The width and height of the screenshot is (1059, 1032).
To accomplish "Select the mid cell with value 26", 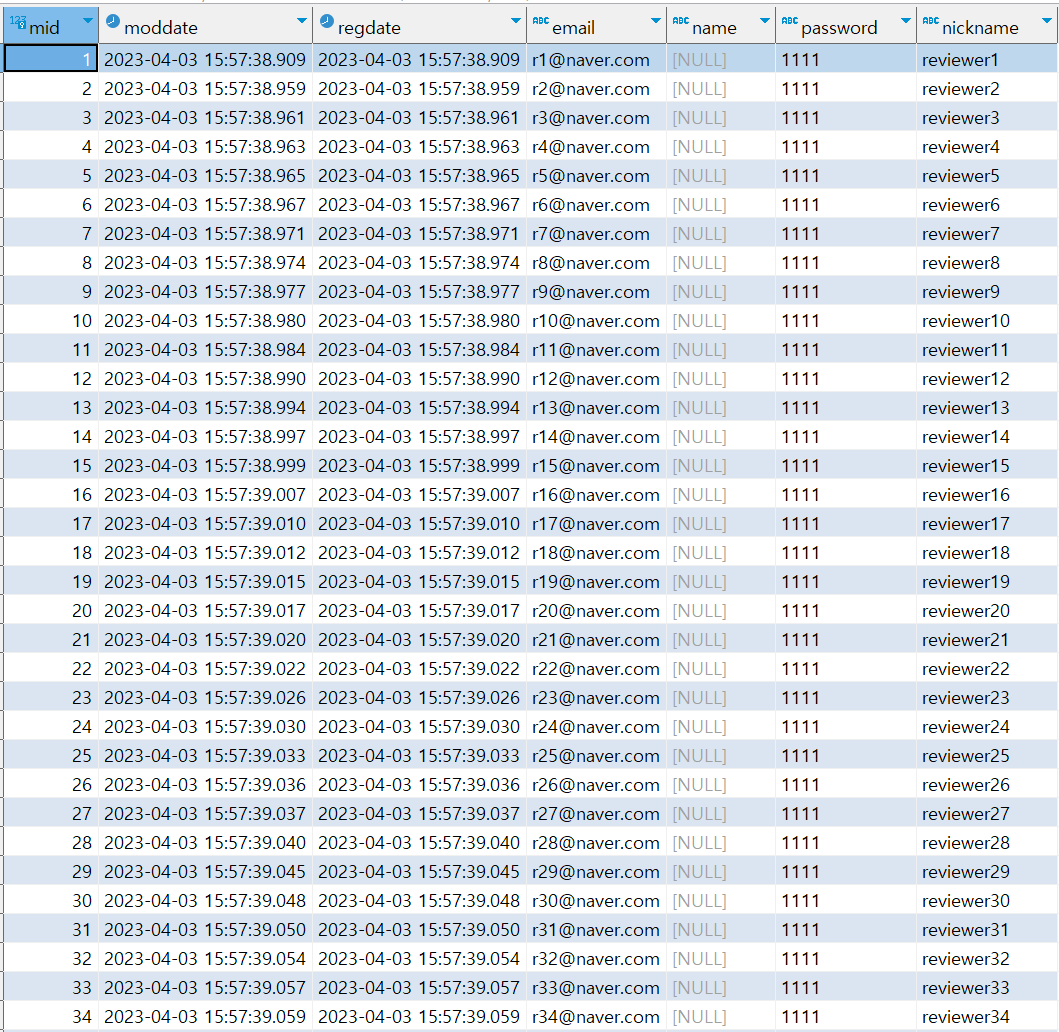I will pos(51,785).
